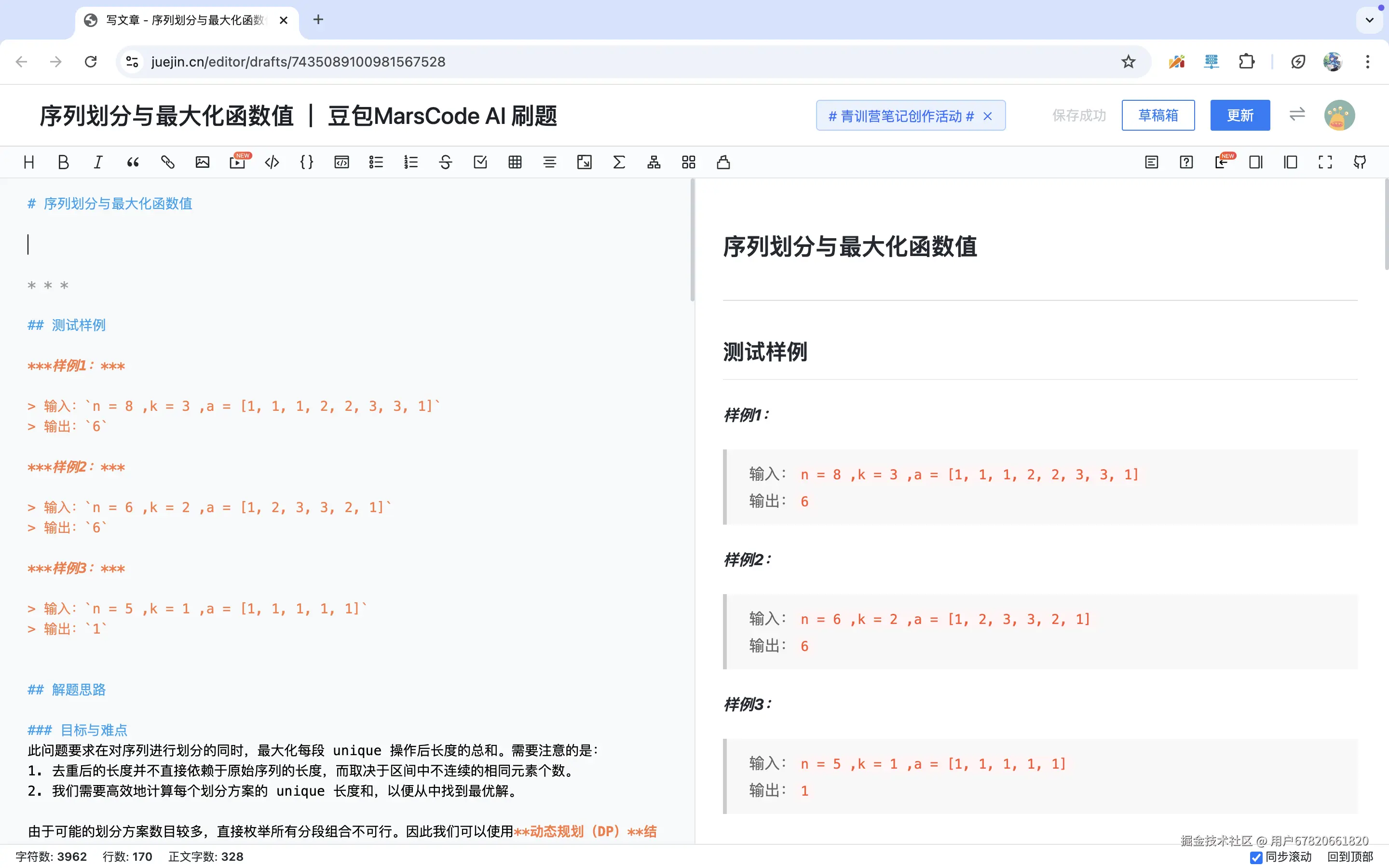
Task: Open the heading level dropdown
Action: coord(29,162)
